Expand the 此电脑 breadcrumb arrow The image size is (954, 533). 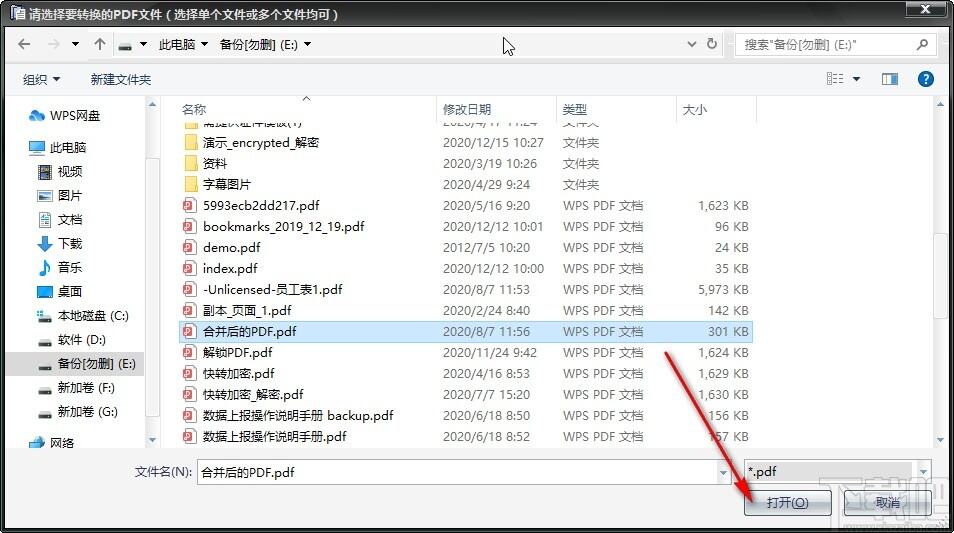[x=204, y=44]
